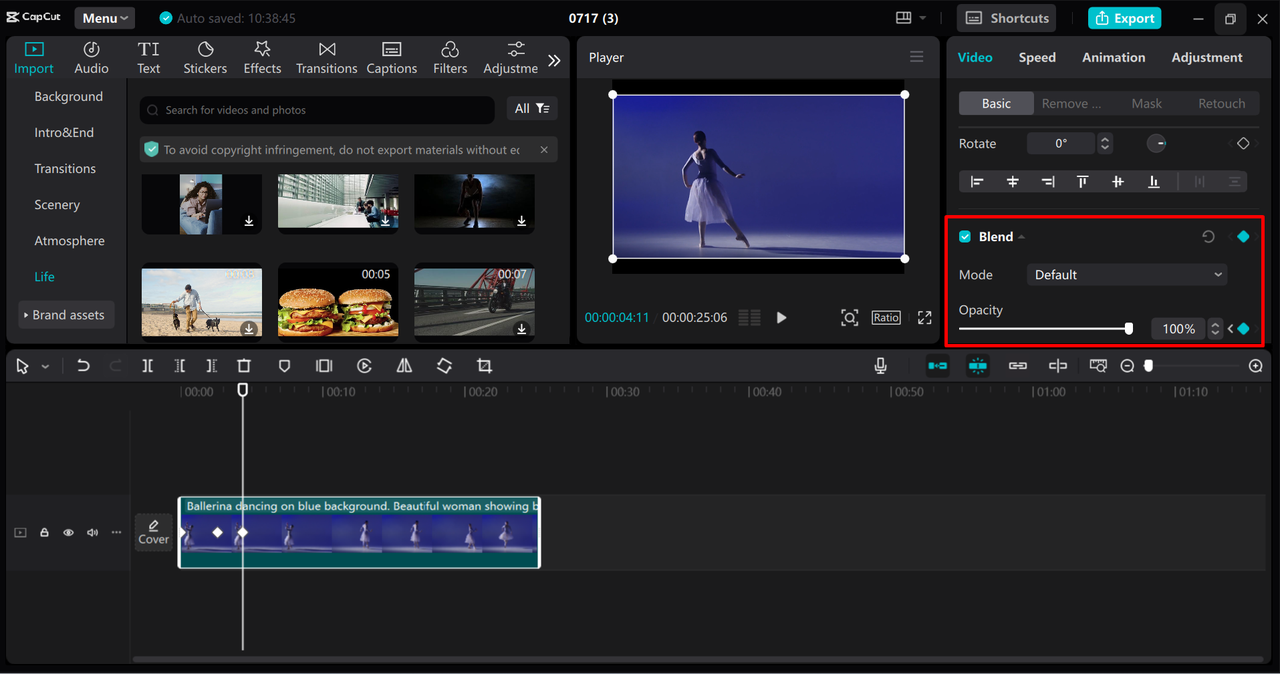Select the Split tool in timeline toolbar
This screenshot has width=1280, height=674.
(147, 366)
